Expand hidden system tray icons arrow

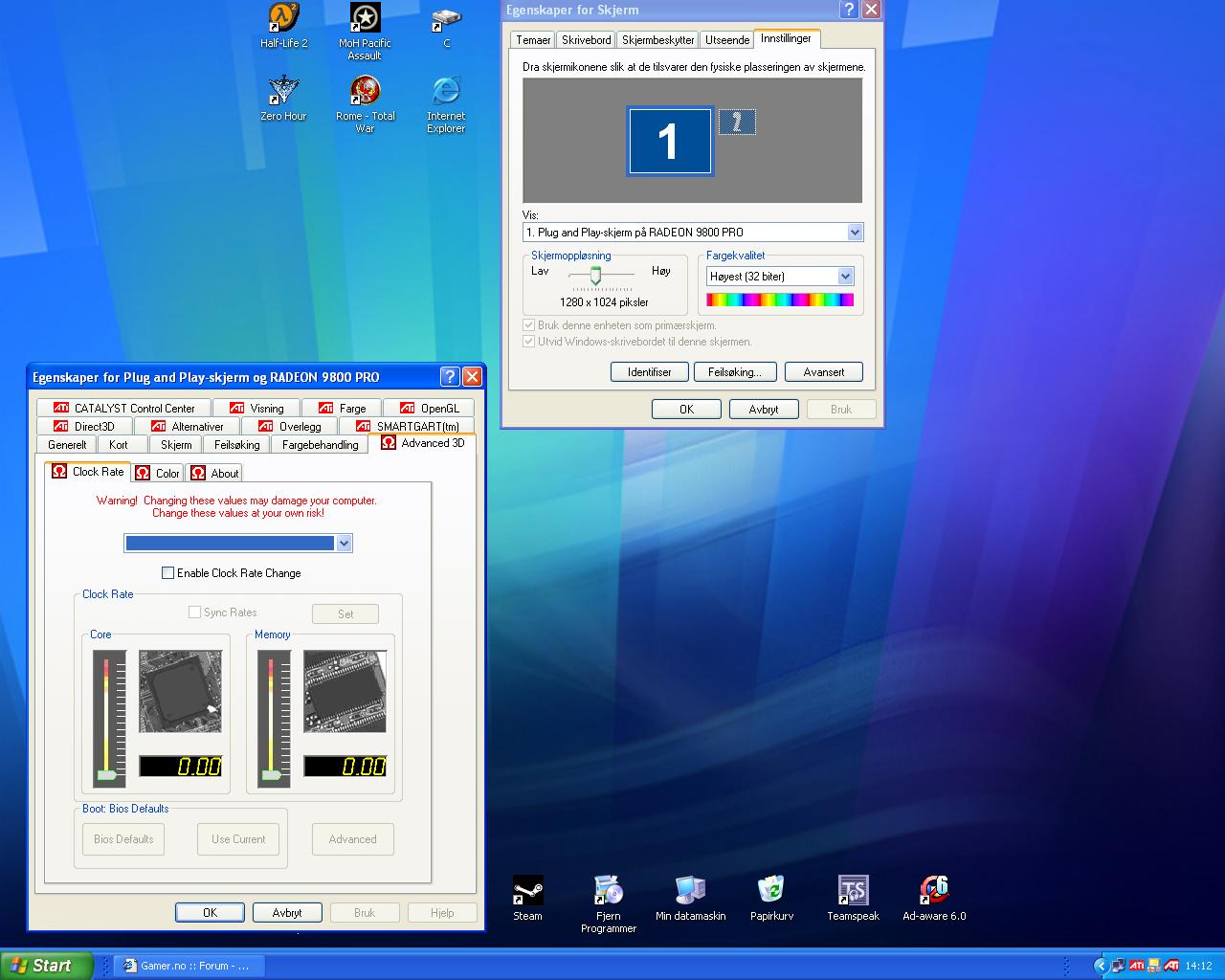pyautogui.click(x=1101, y=966)
